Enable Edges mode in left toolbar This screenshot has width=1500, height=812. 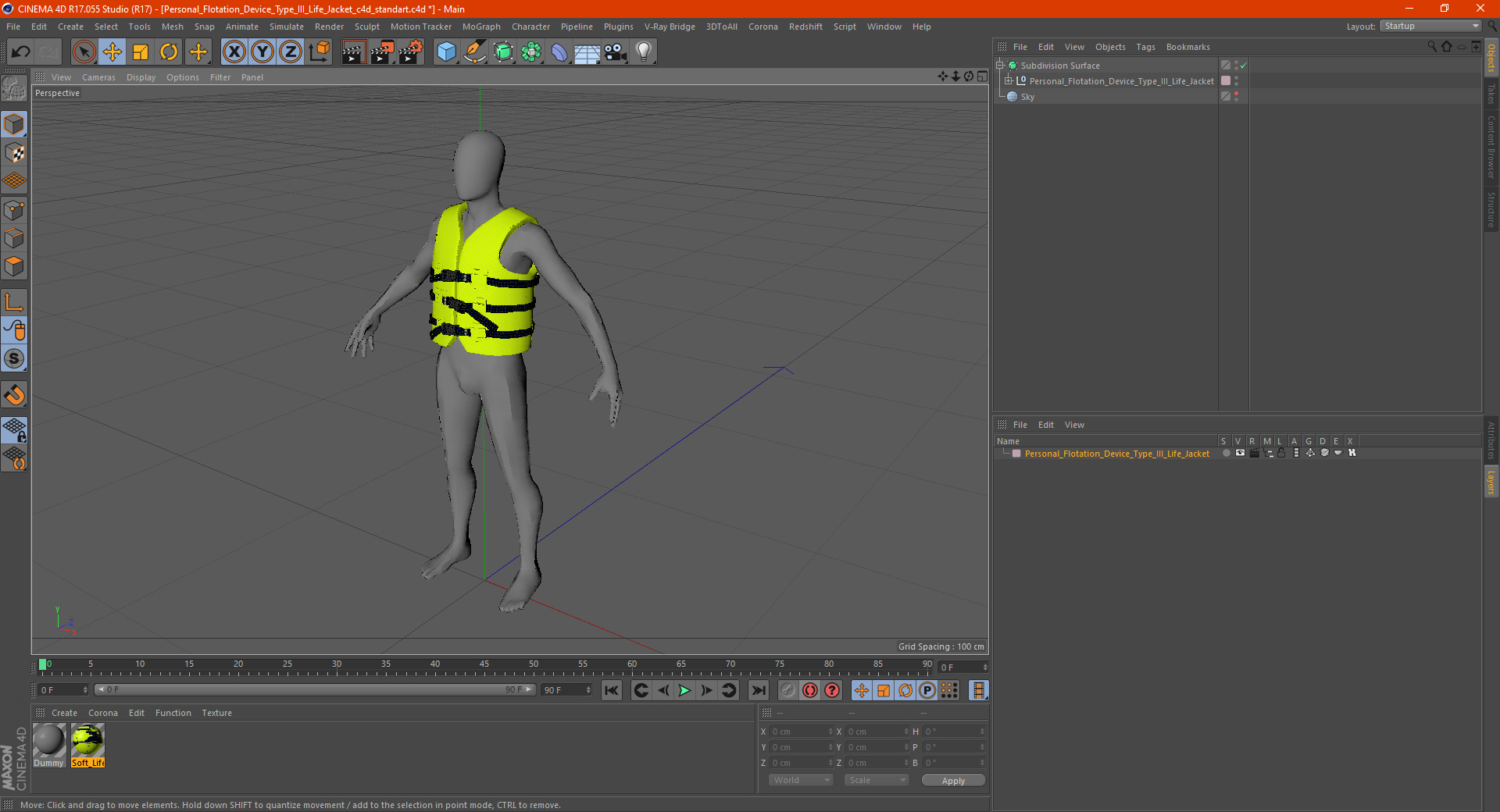14,238
